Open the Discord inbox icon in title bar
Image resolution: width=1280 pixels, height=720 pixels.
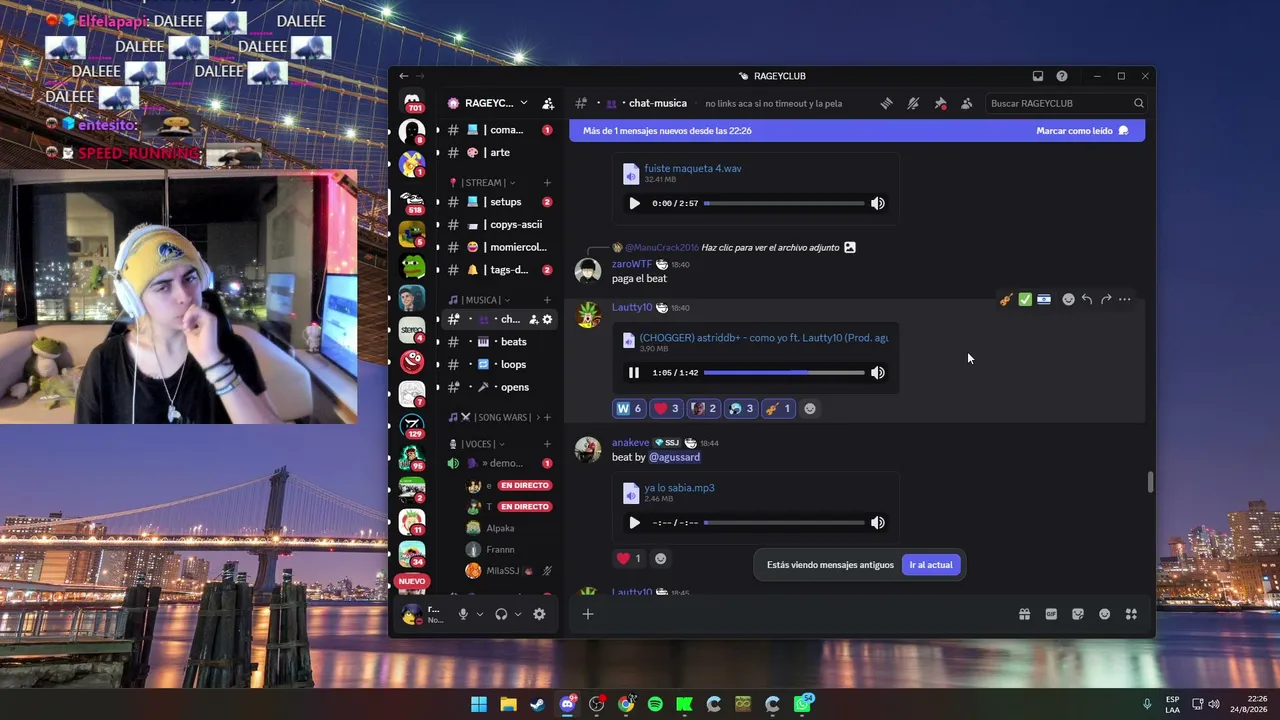click(1038, 76)
